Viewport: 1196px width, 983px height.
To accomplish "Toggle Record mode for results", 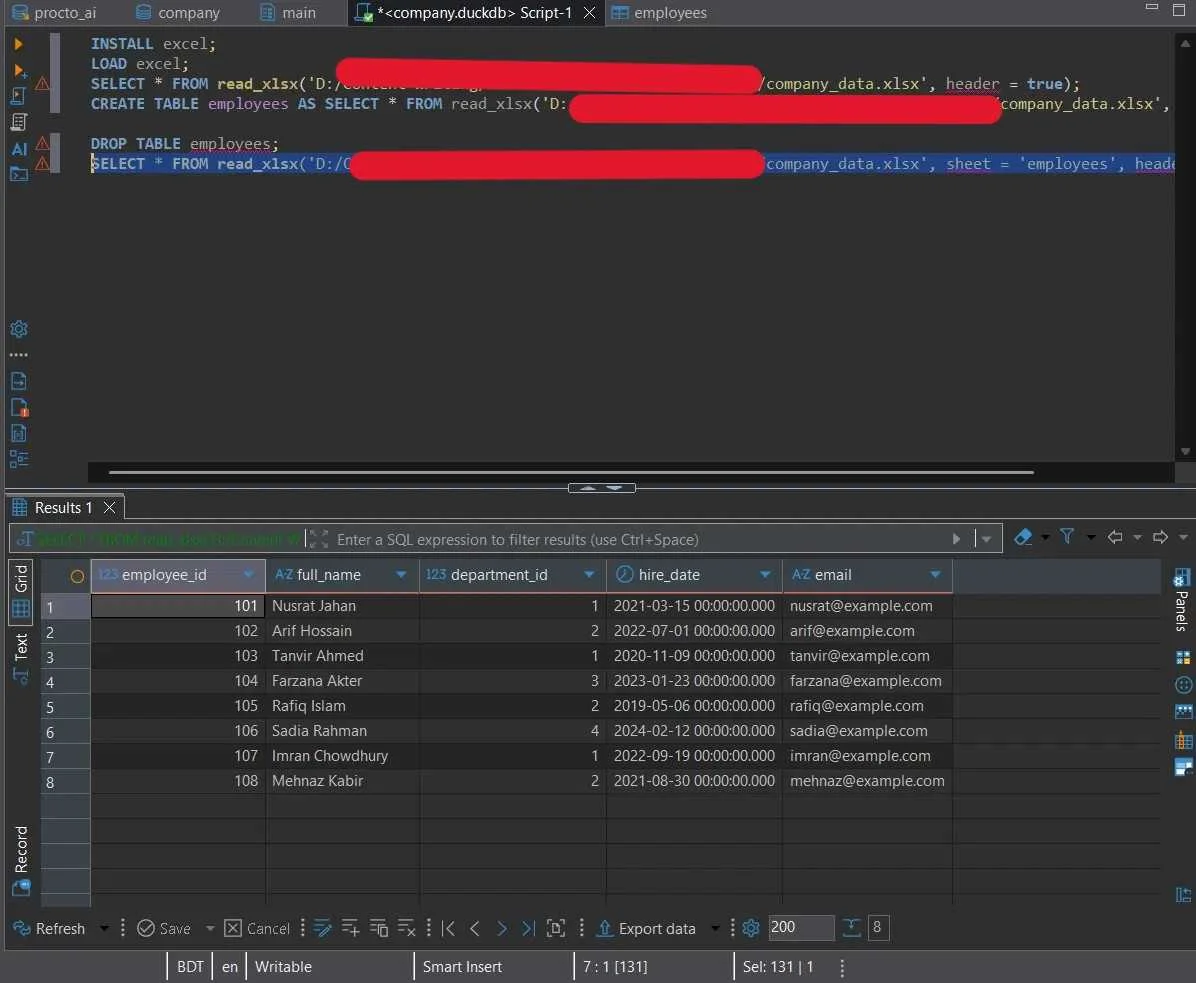I will (x=21, y=859).
